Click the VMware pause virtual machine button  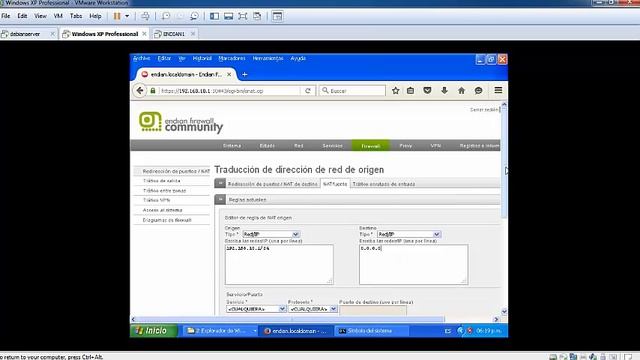pos(117,16)
